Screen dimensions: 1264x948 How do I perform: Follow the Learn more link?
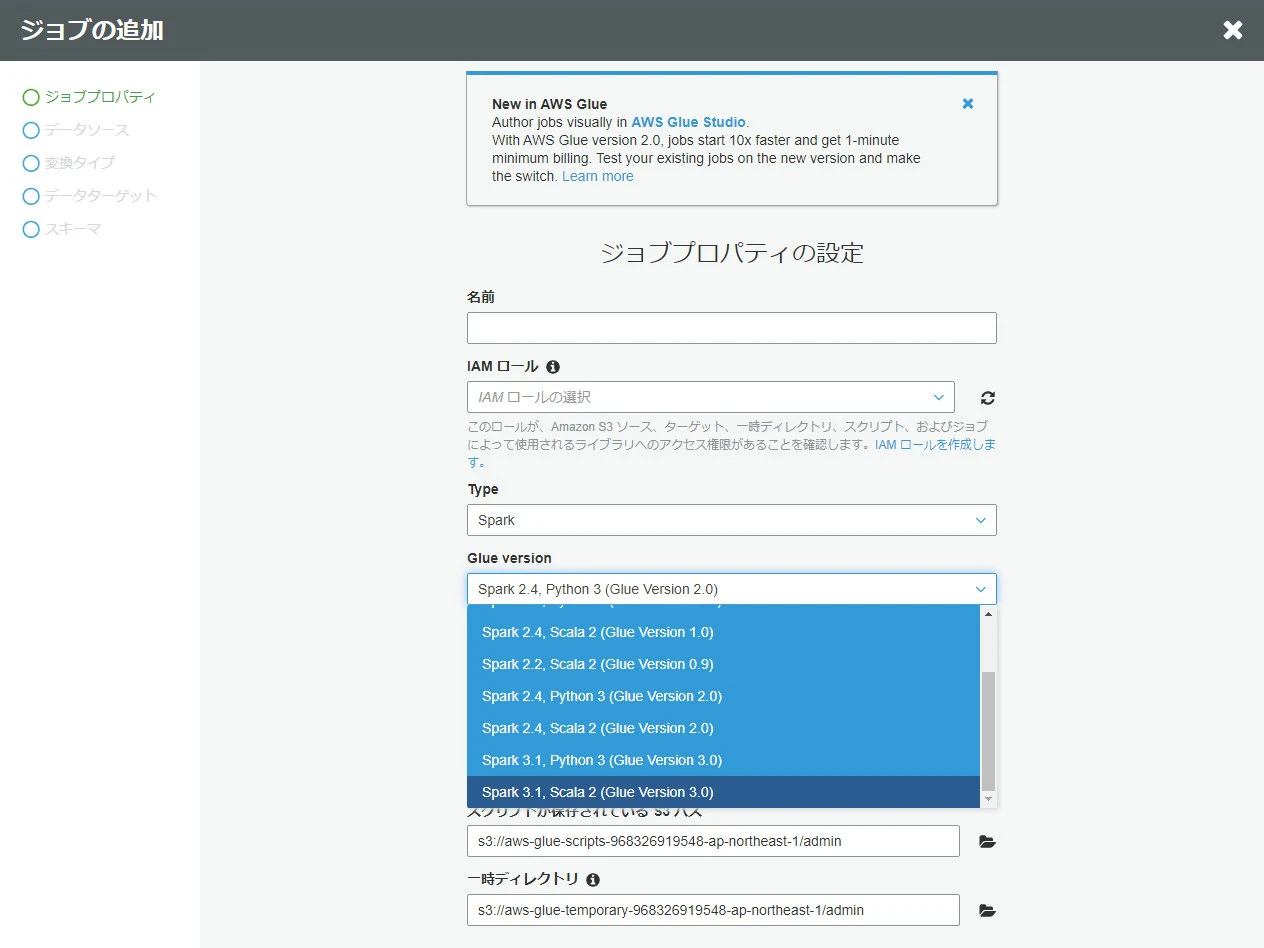[x=598, y=176]
